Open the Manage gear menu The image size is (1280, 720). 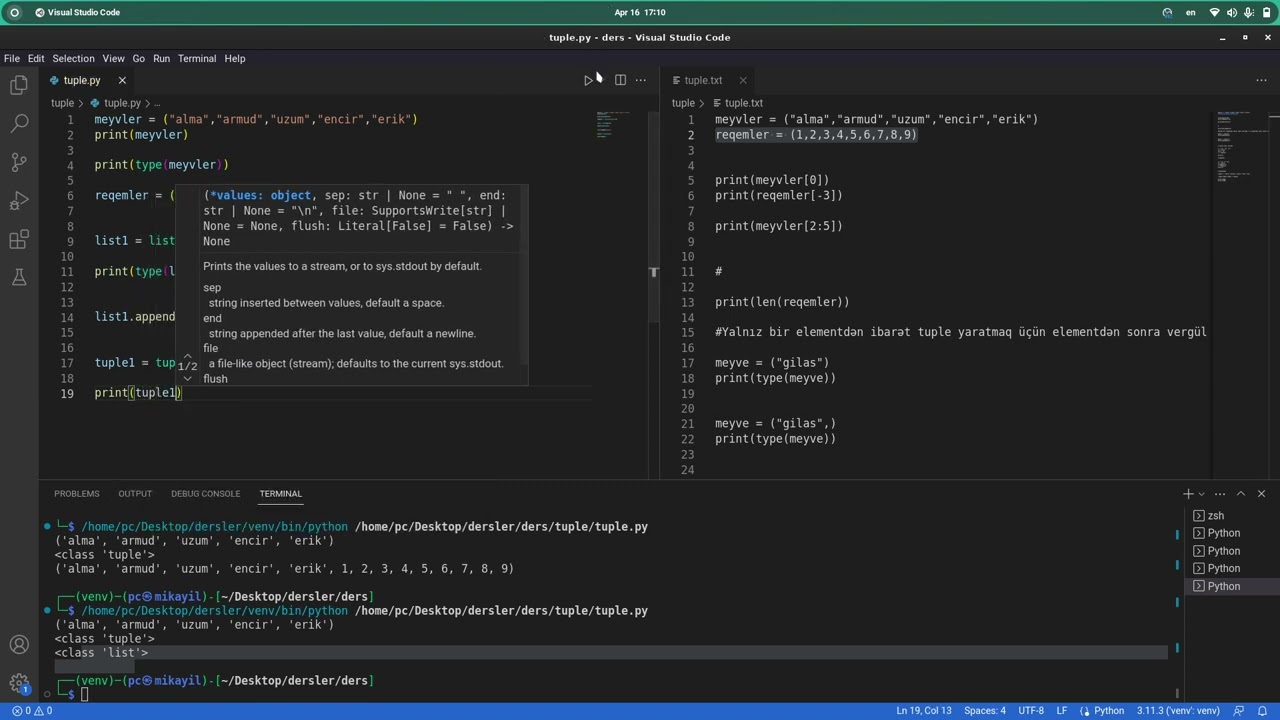[19, 684]
